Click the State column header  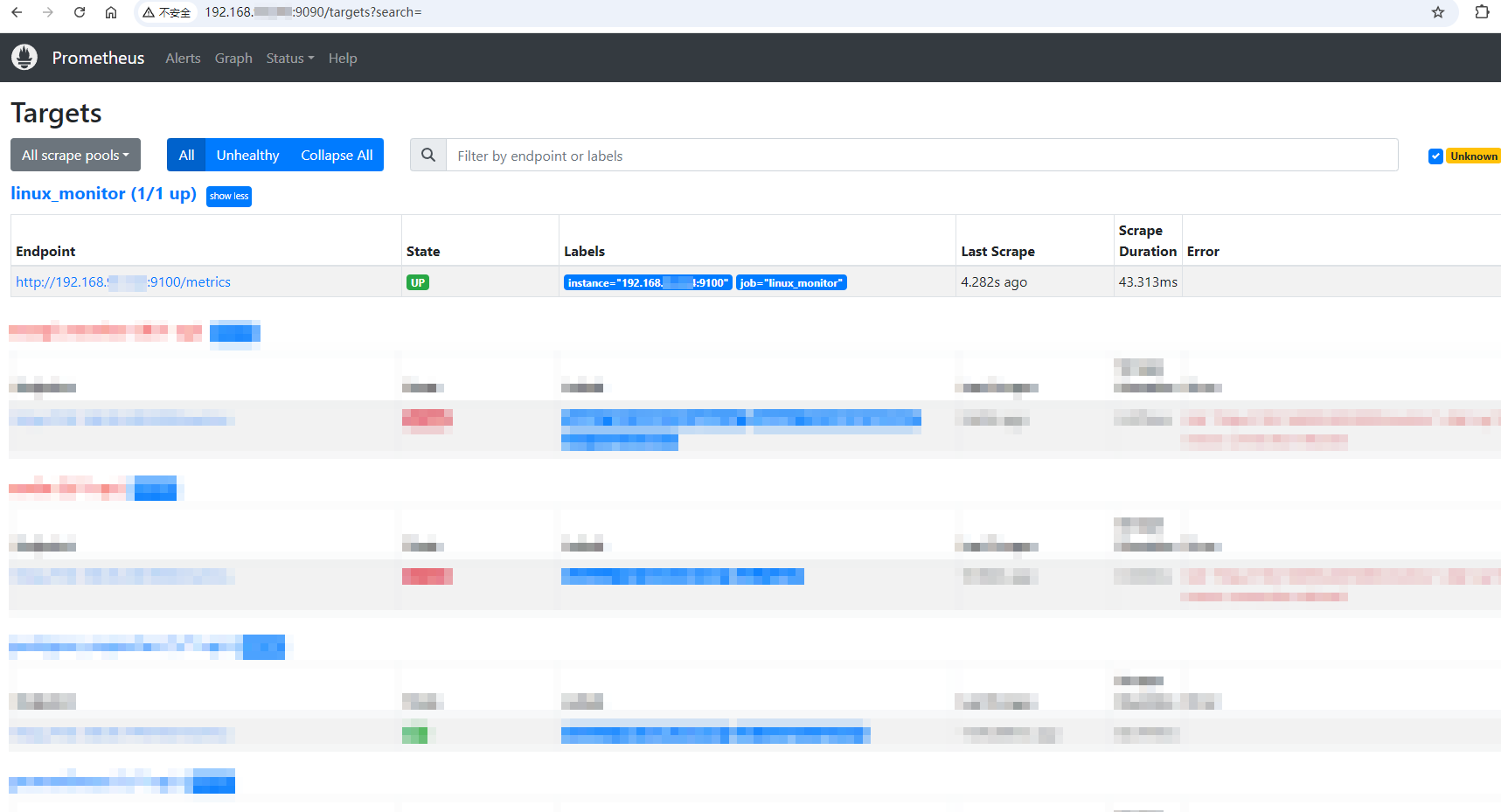click(x=423, y=251)
